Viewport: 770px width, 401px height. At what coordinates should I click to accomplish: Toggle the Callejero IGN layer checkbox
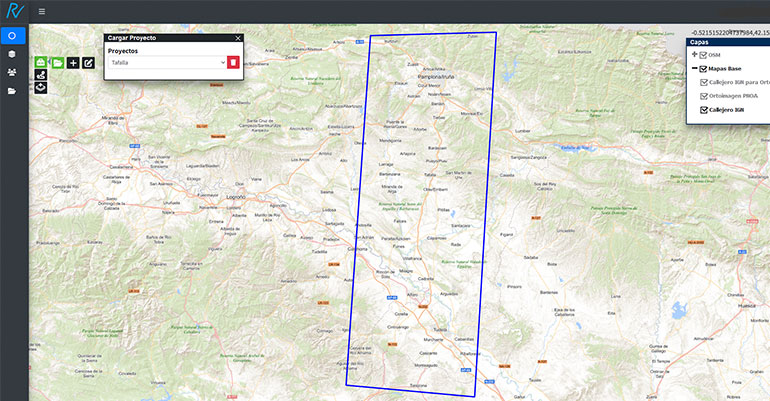[704, 110]
